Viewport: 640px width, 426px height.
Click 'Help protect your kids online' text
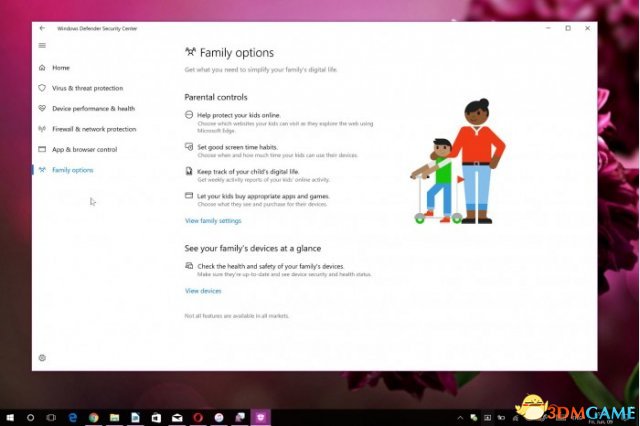[238, 115]
